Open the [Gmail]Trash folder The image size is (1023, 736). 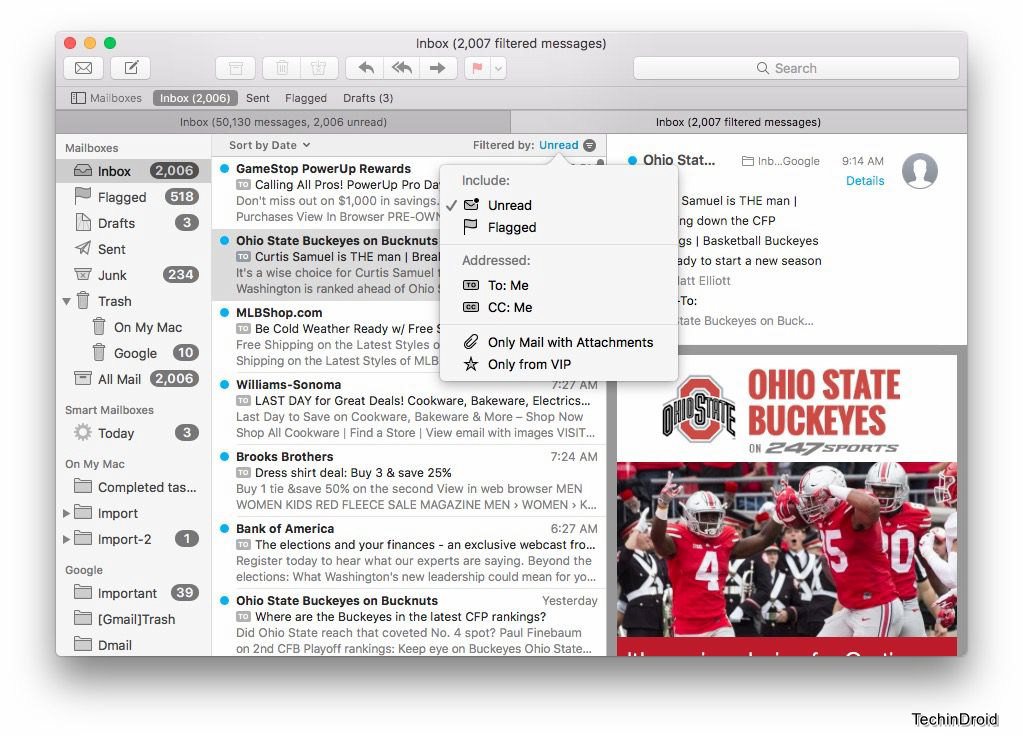pyautogui.click(x=134, y=619)
